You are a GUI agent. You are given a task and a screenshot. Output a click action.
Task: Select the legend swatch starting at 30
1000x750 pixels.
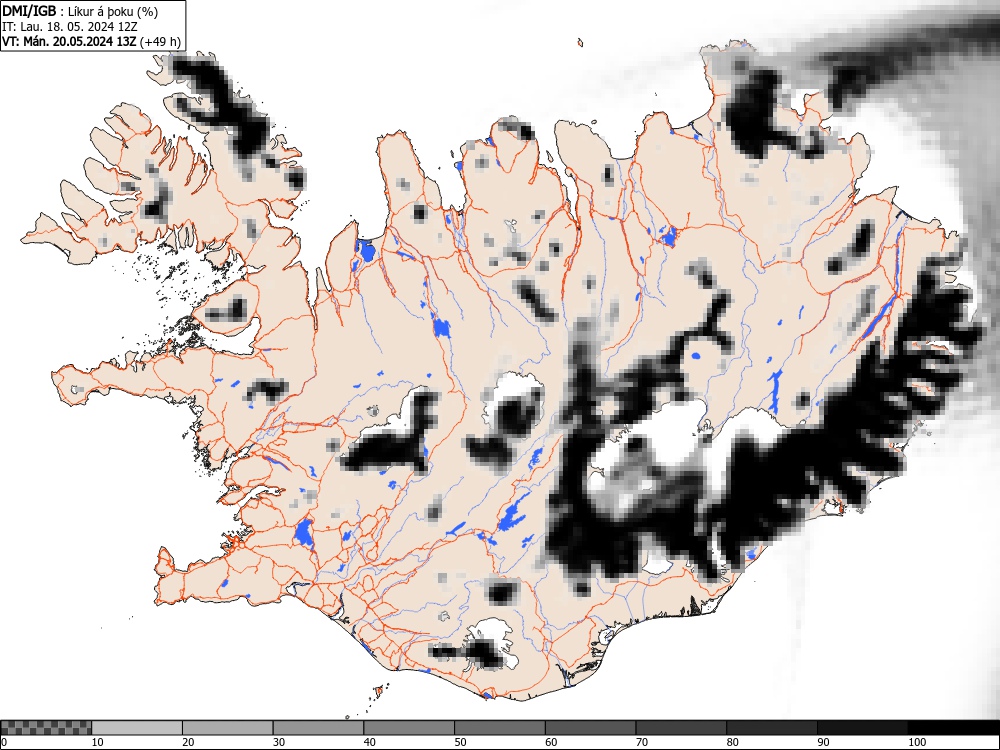pyautogui.click(x=318, y=728)
